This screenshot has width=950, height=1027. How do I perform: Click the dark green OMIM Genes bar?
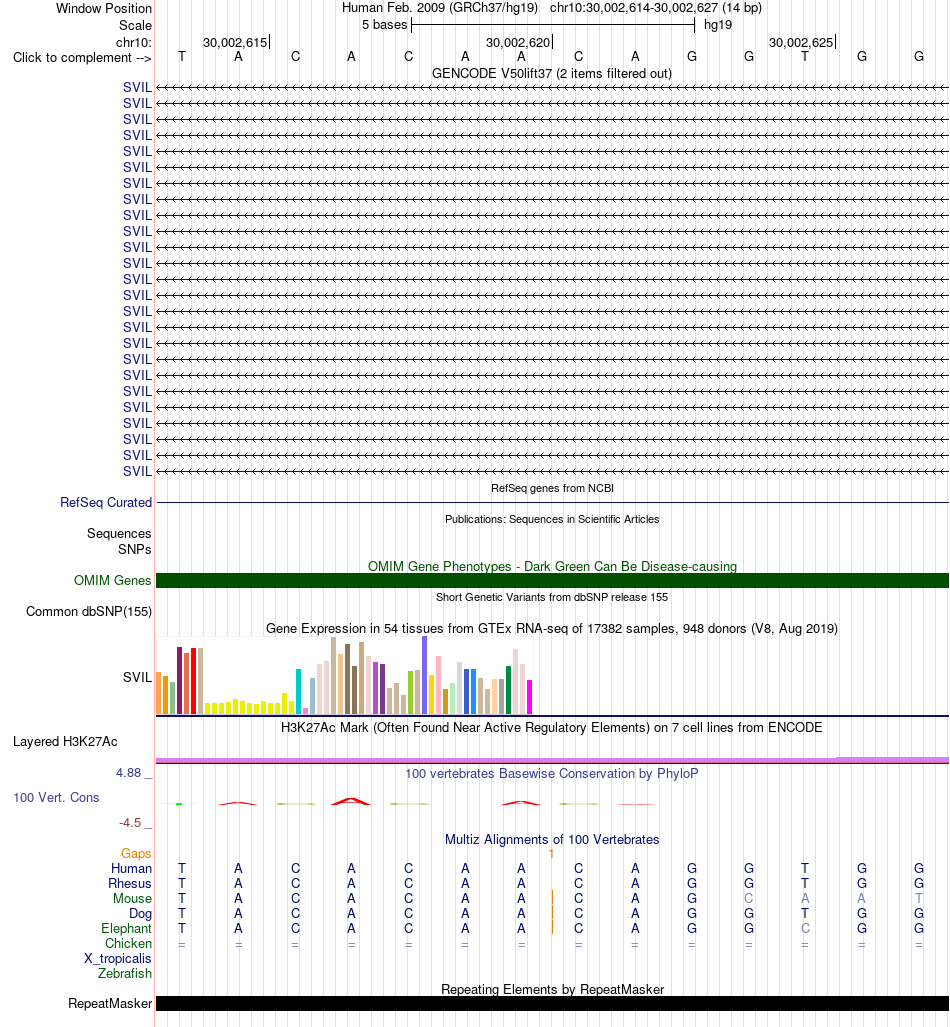[552, 580]
